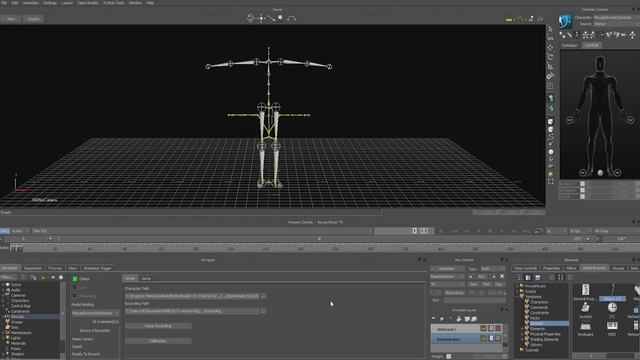
Task: Switch to the Dopesheet tab
Action: click(x=33, y=268)
